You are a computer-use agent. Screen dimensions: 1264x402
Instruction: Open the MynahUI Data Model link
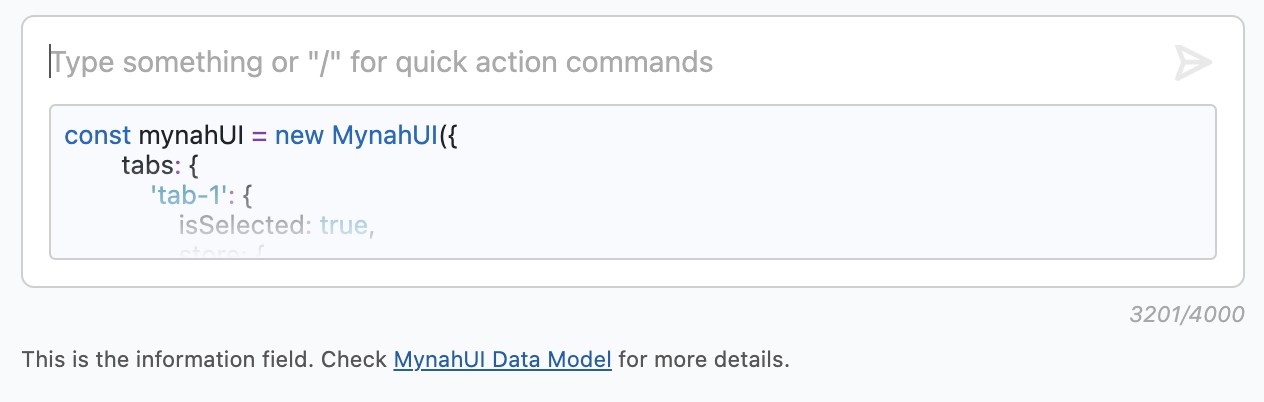point(502,359)
